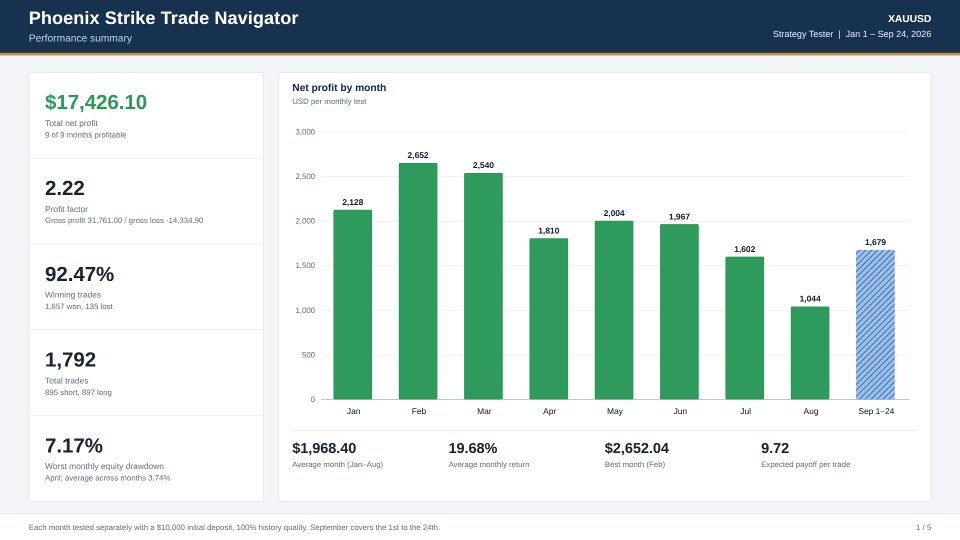Click the 2,128 data label above Jan
This screenshot has width=960, height=540.
click(x=353, y=202)
